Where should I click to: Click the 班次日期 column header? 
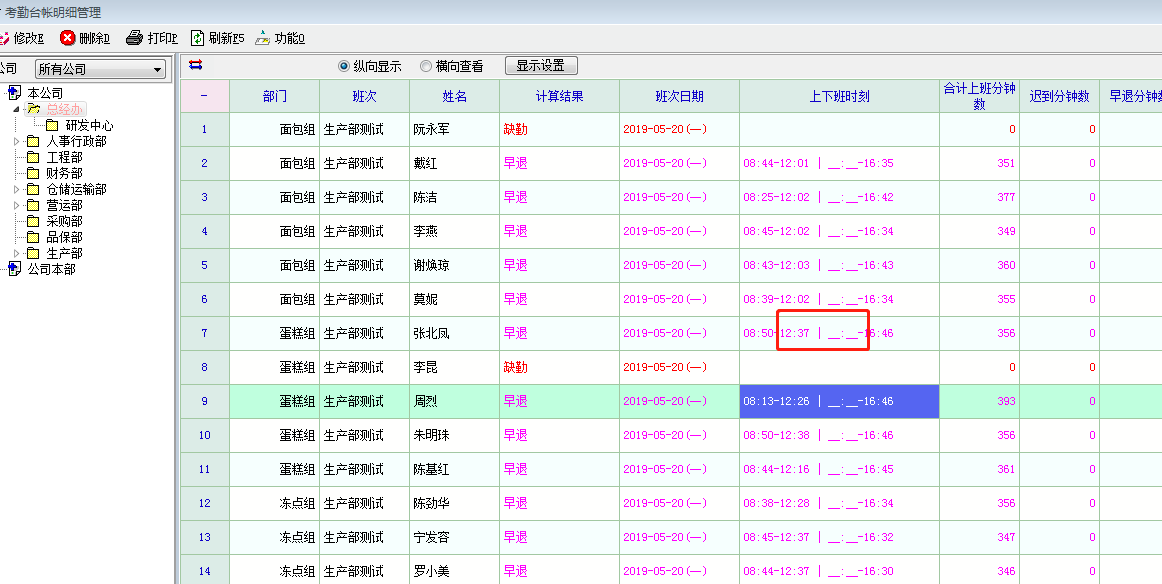click(x=679, y=97)
